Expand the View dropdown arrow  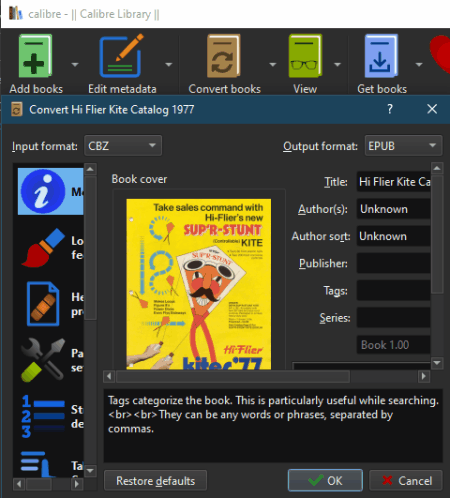(337, 64)
